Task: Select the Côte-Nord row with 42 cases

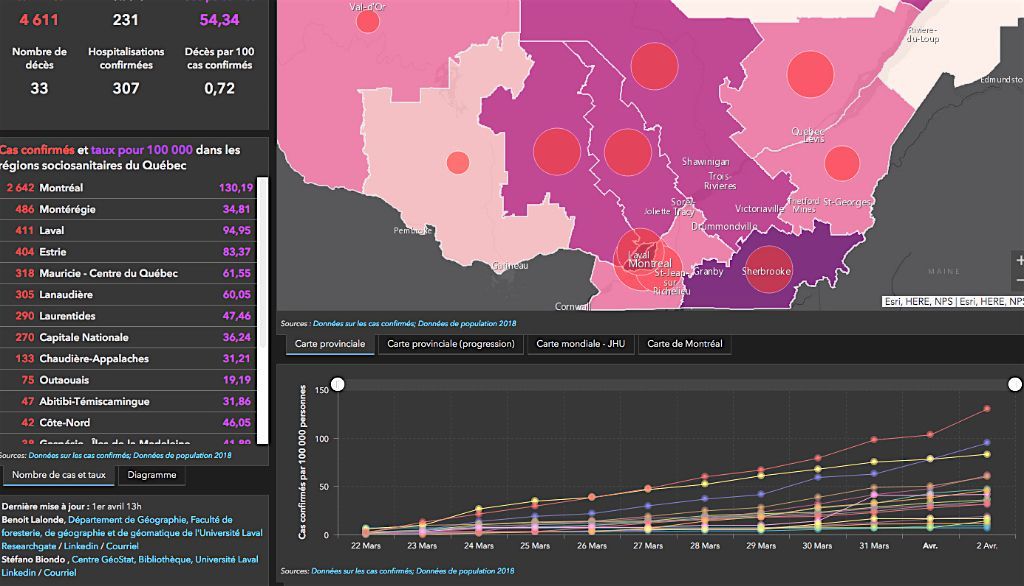Action: pyautogui.click(x=129, y=423)
